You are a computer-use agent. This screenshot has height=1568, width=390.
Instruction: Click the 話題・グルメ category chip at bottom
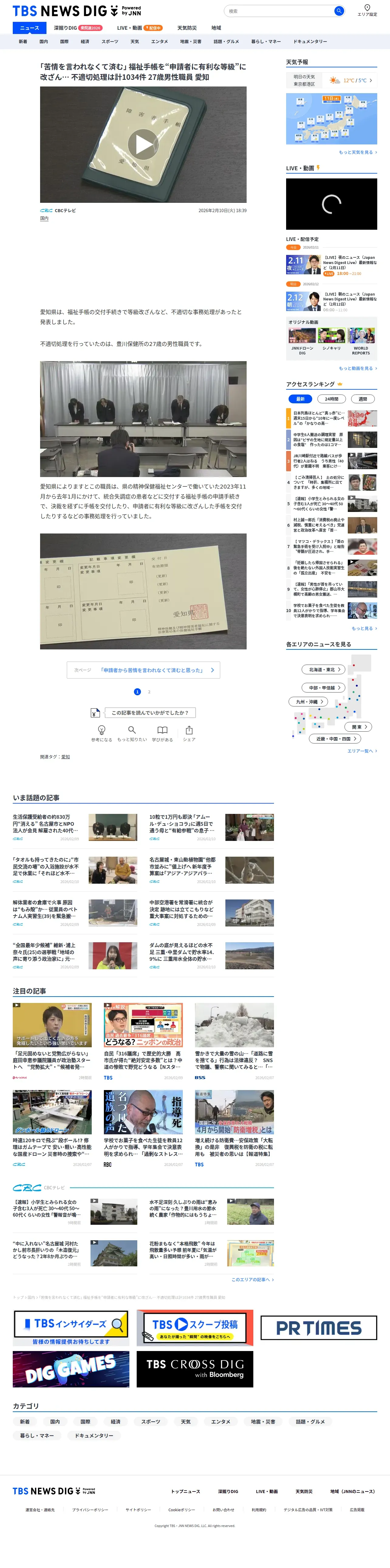310,1422
